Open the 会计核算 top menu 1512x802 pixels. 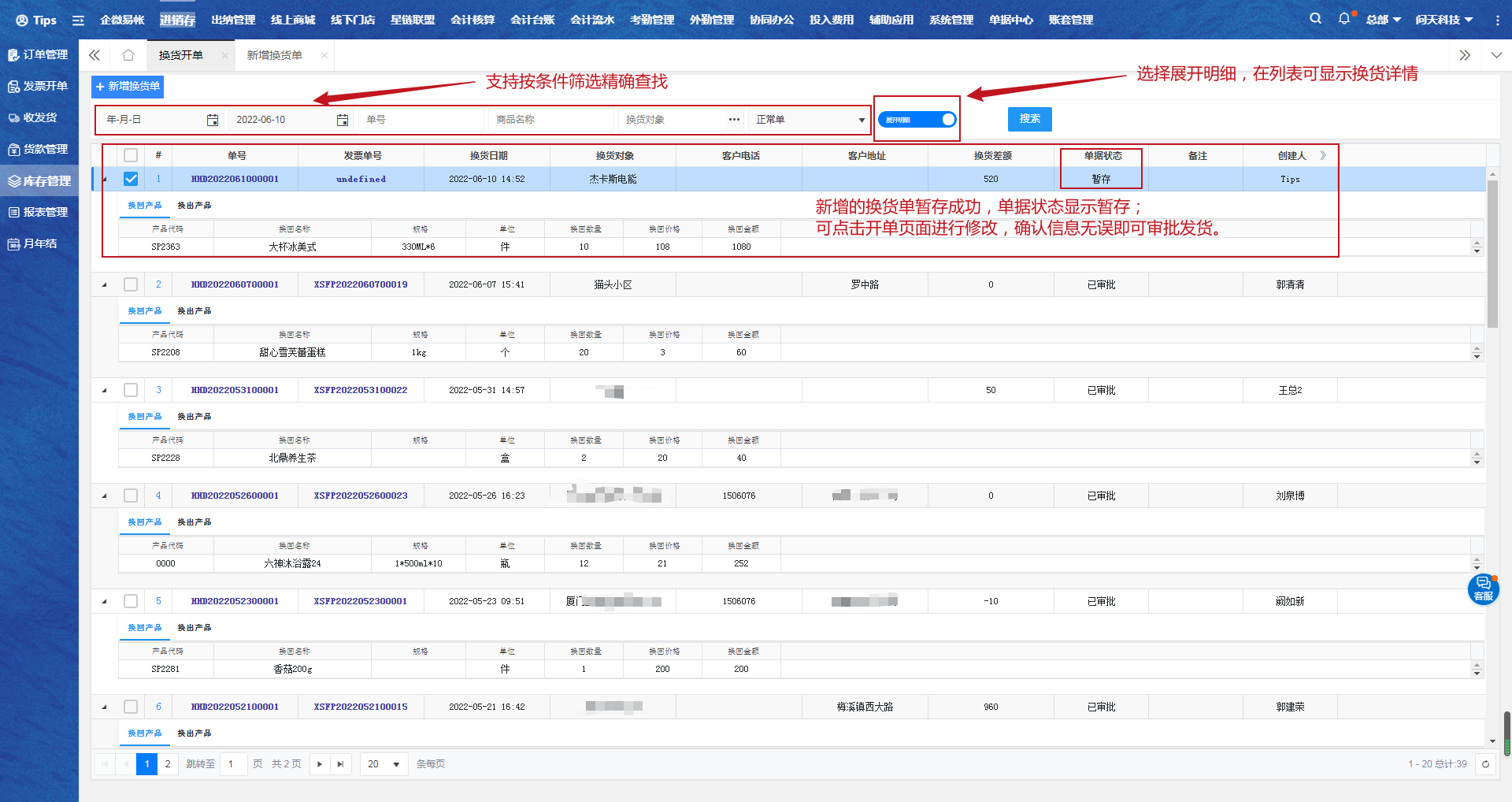(x=472, y=20)
